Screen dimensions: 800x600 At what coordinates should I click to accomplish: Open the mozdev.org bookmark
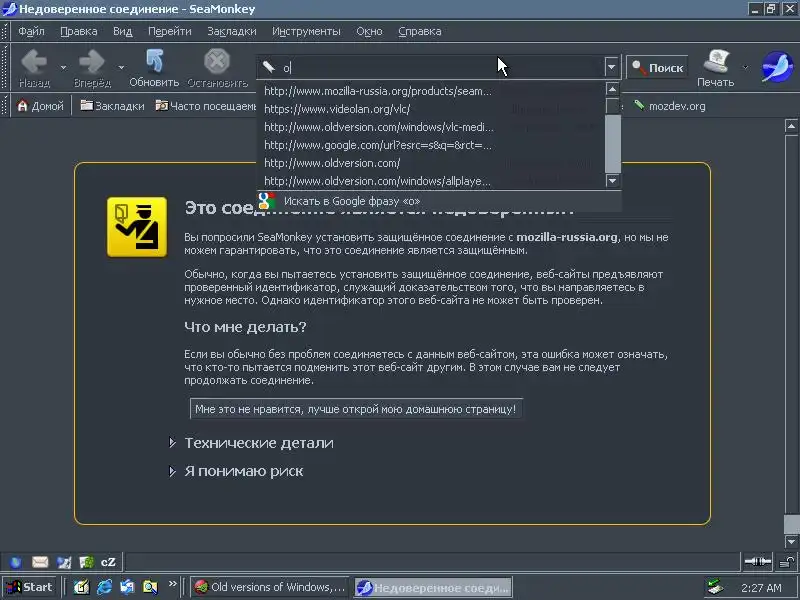click(x=669, y=106)
